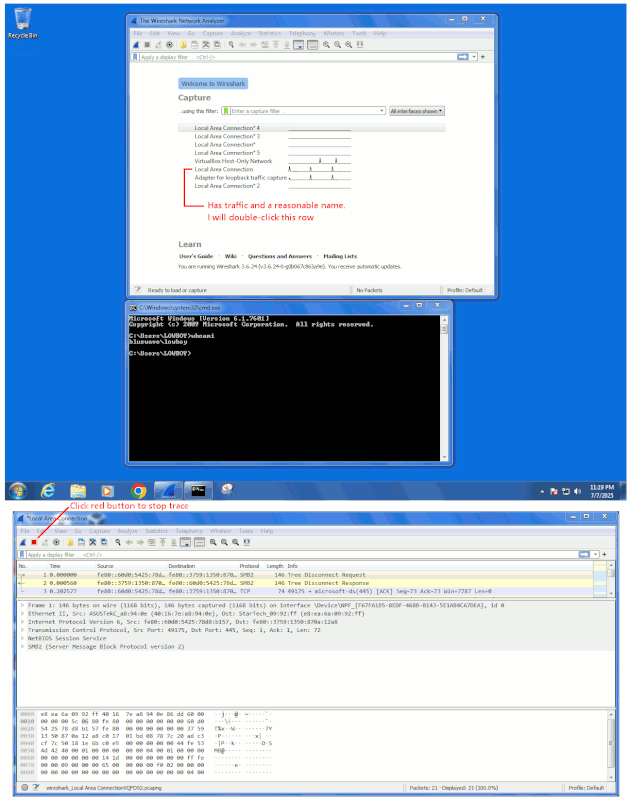Reset zoom to normal in capture window
Viewport: 631px width, 800px height.
click(236, 542)
